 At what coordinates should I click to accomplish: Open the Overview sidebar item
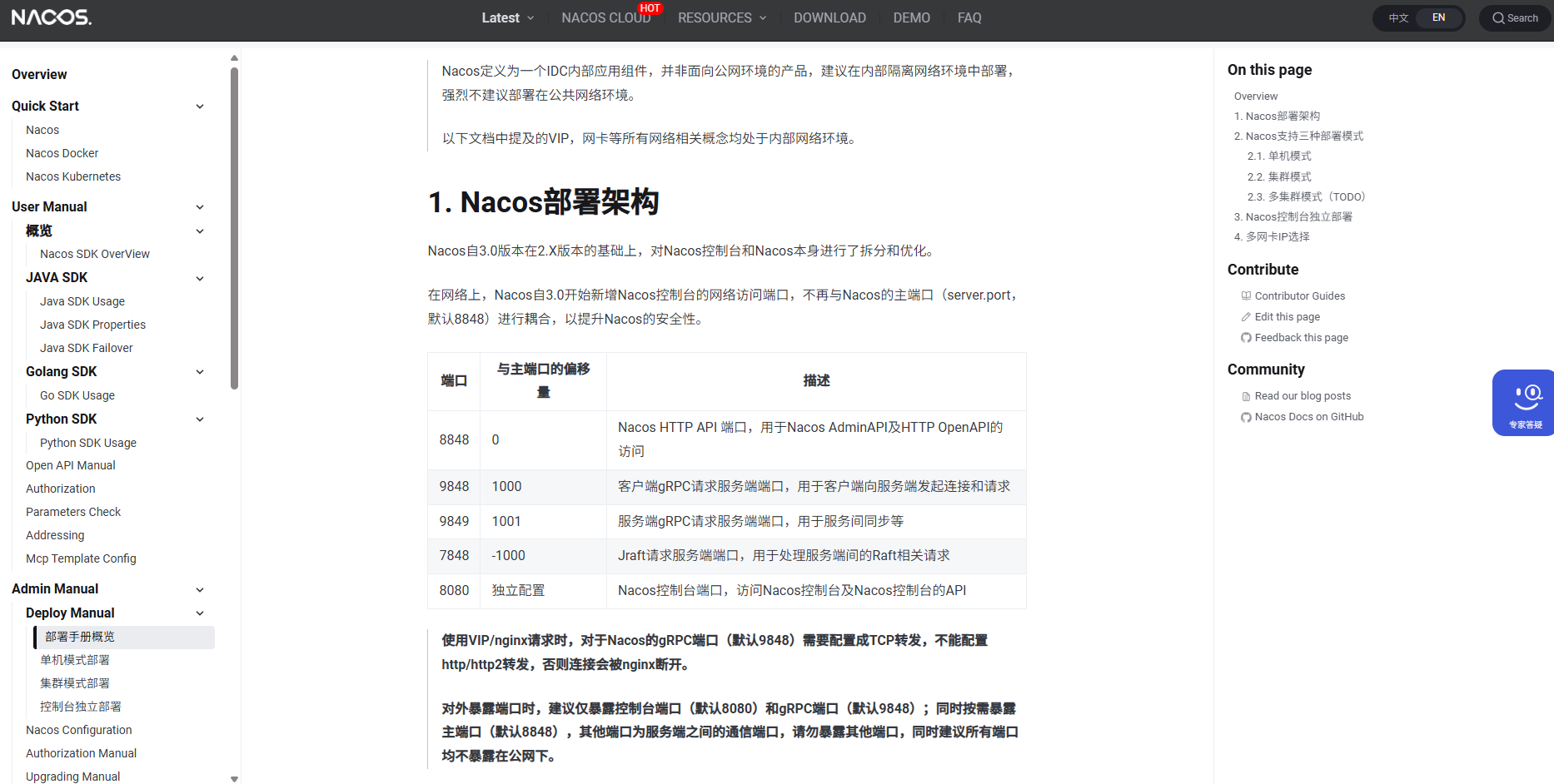coord(39,74)
